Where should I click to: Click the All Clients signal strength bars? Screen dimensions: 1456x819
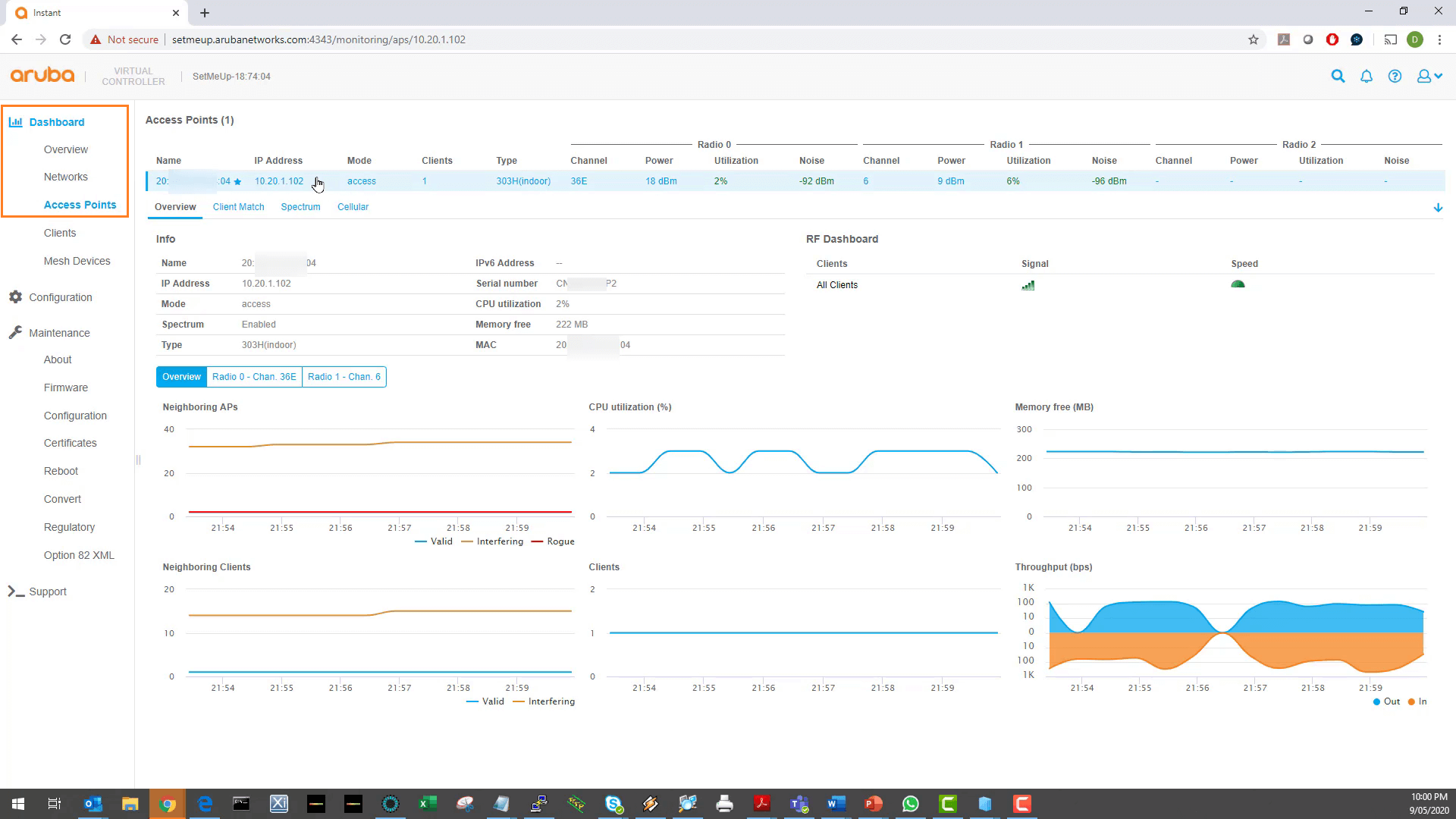point(1028,285)
